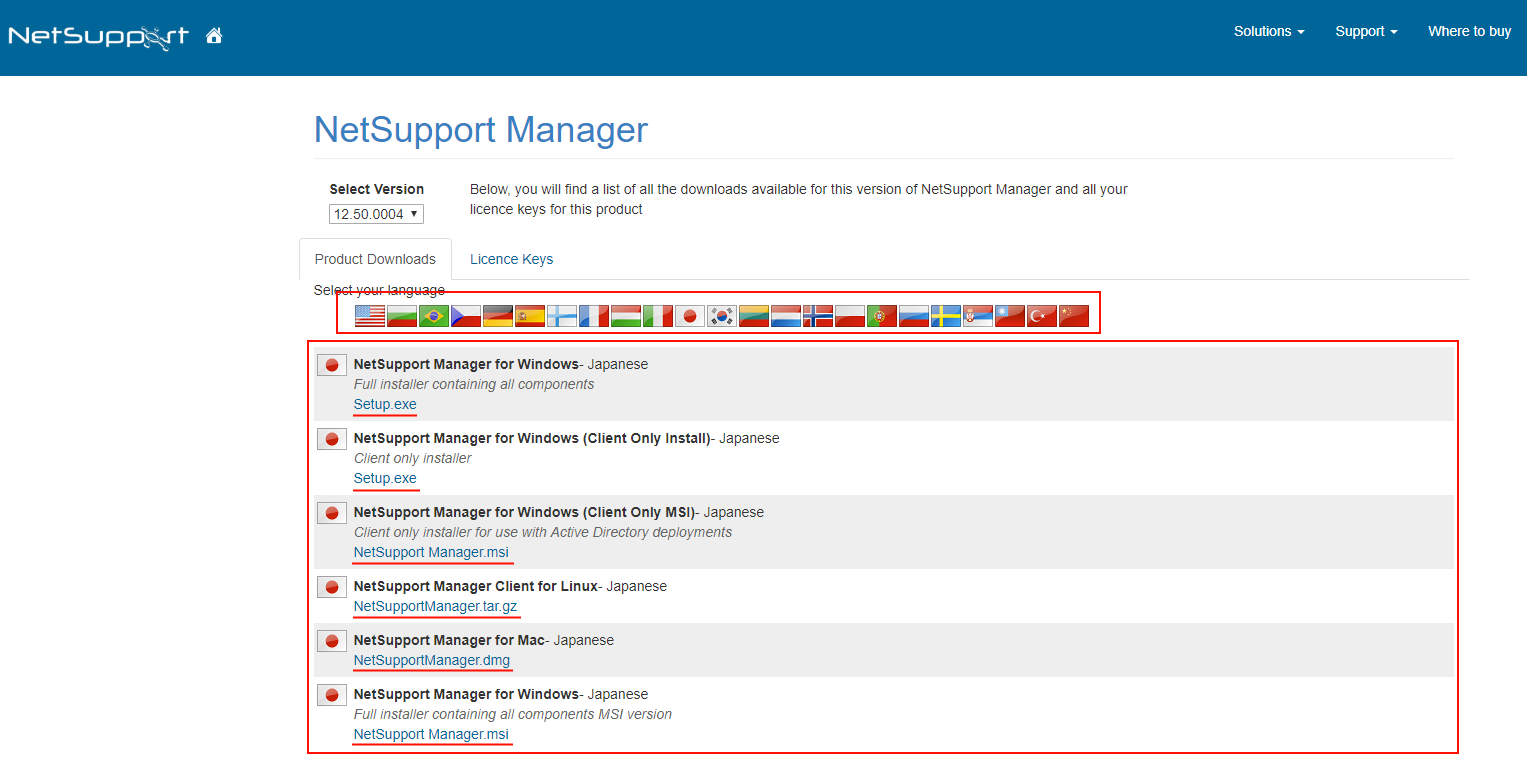
Task: Go to the home page icon
Action: [x=214, y=36]
